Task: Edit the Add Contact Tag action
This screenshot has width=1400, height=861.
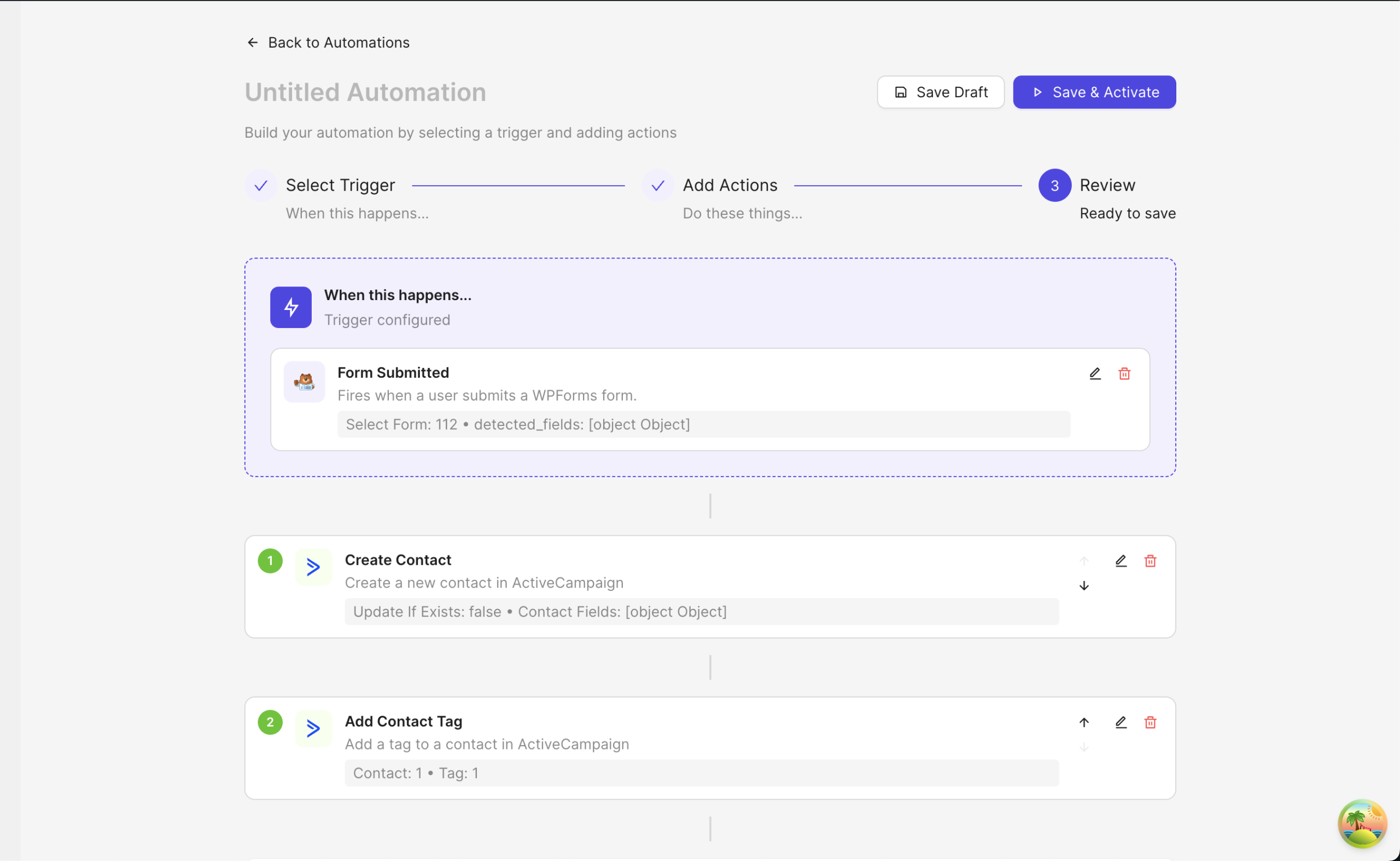Action: point(1121,723)
